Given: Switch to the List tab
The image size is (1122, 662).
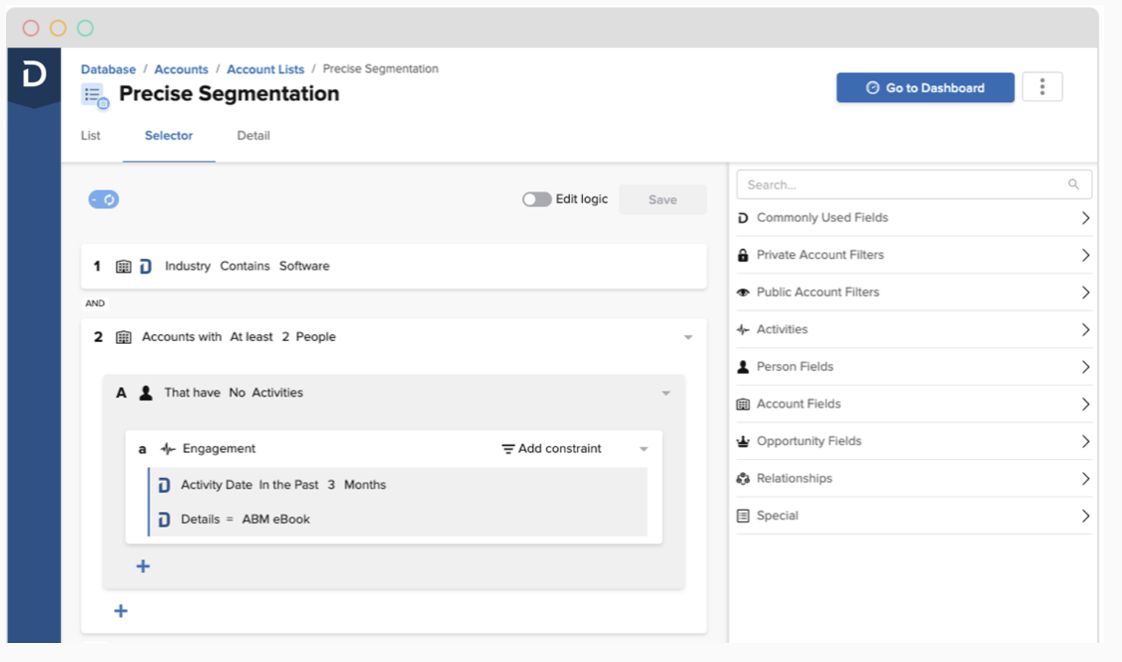Looking at the screenshot, I should (91, 136).
